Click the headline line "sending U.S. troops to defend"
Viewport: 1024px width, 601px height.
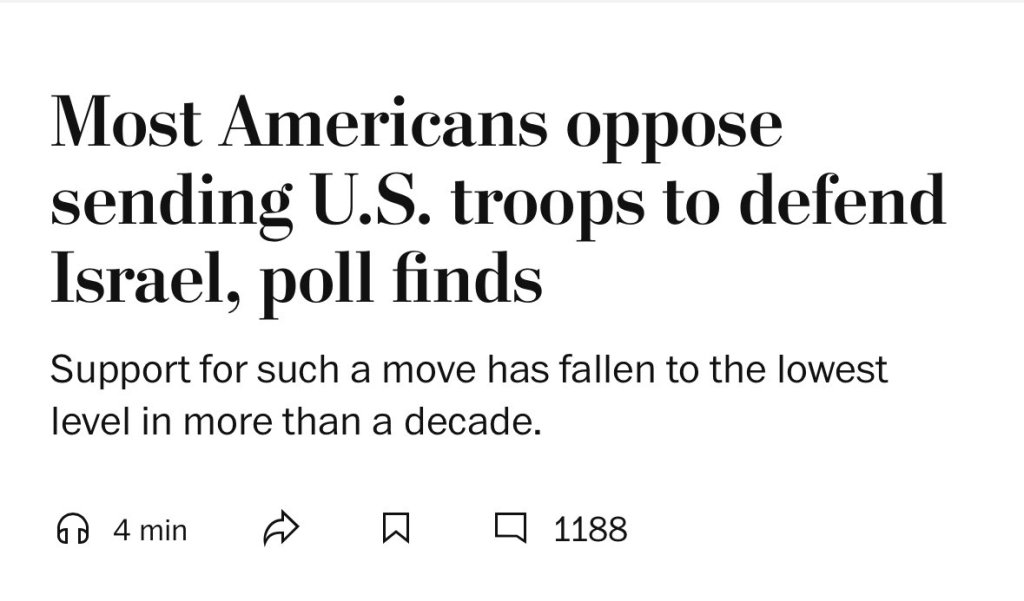498,201
